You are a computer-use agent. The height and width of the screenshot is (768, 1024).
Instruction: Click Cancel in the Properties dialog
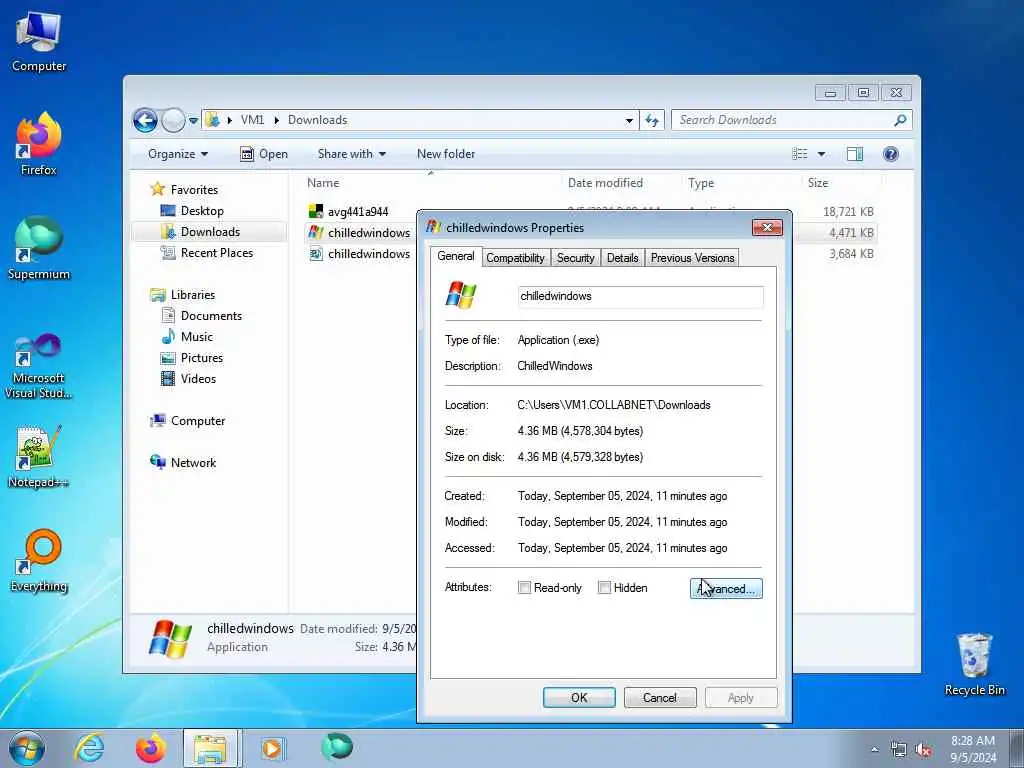pyautogui.click(x=660, y=697)
